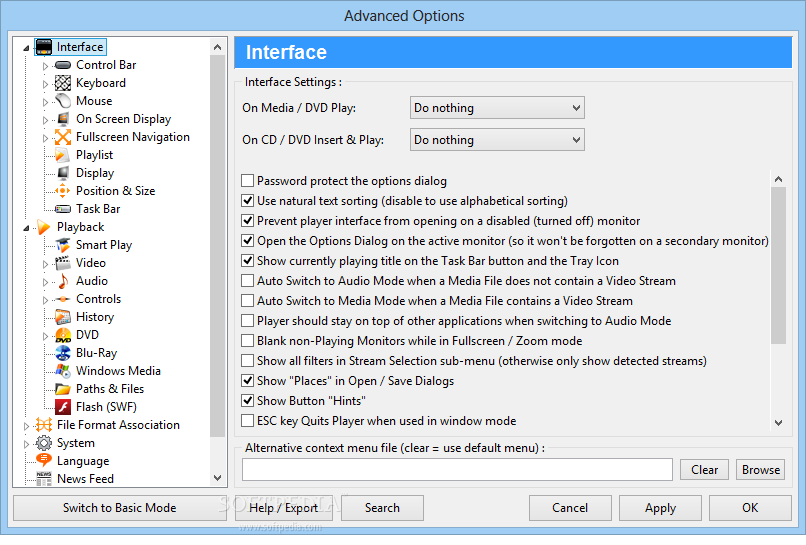Click Clear next to context menu file

tap(704, 469)
